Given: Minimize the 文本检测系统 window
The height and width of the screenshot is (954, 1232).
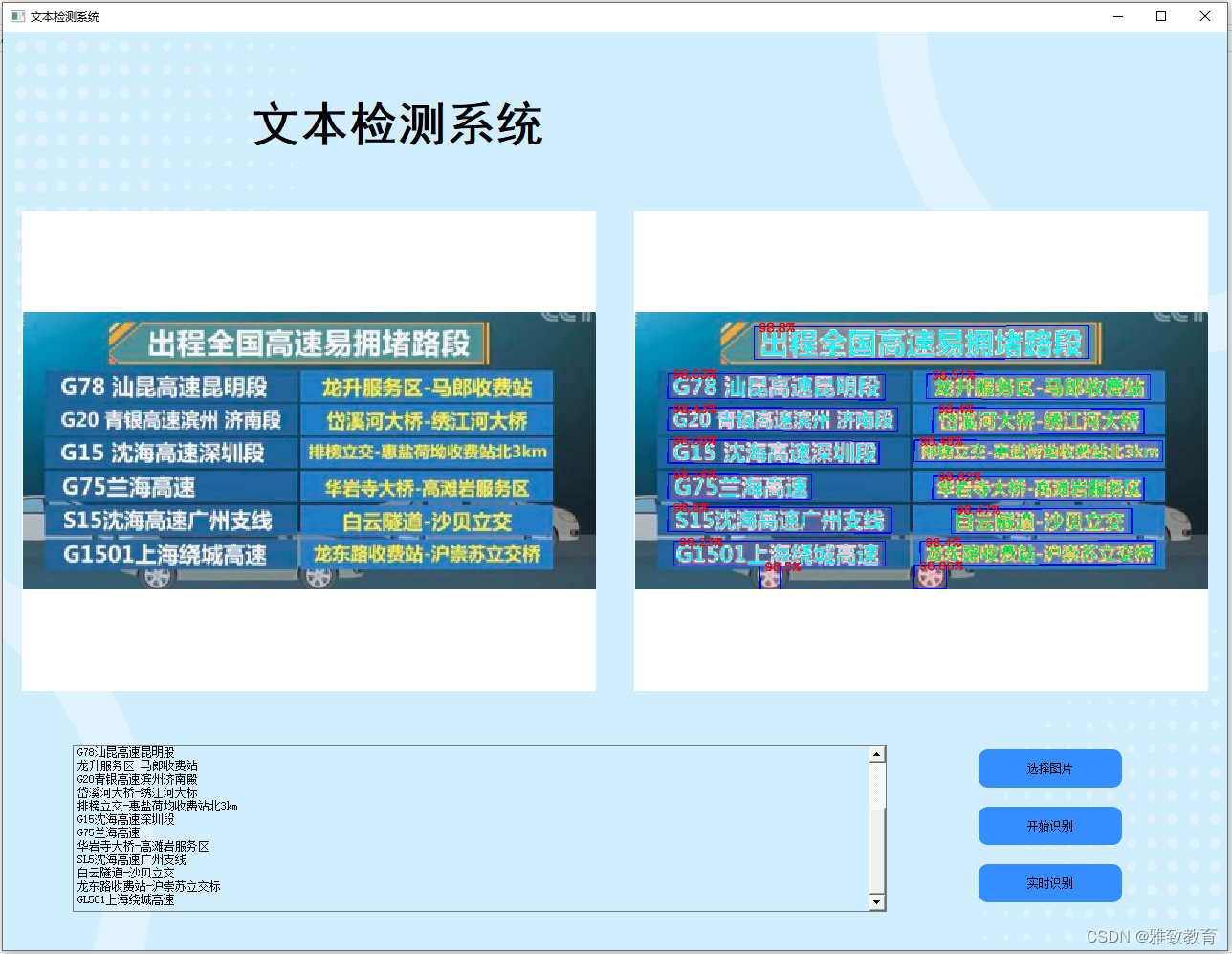Looking at the screenshot, I should [1117, 16].
